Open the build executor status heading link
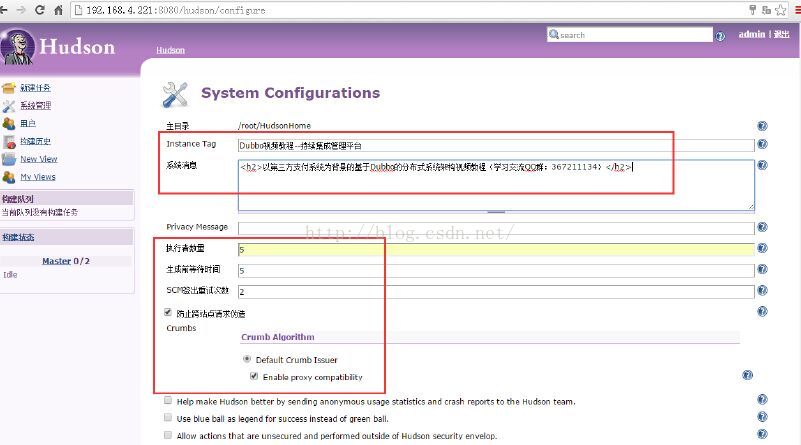 18,237
